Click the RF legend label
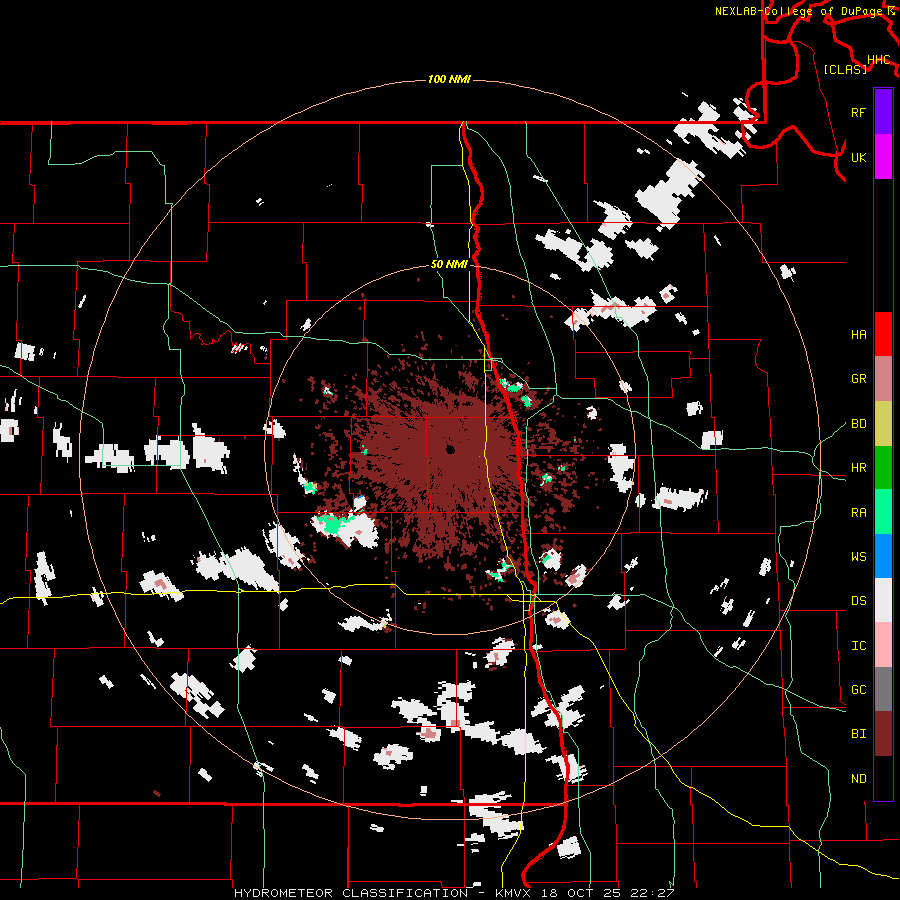 point(858,112)
